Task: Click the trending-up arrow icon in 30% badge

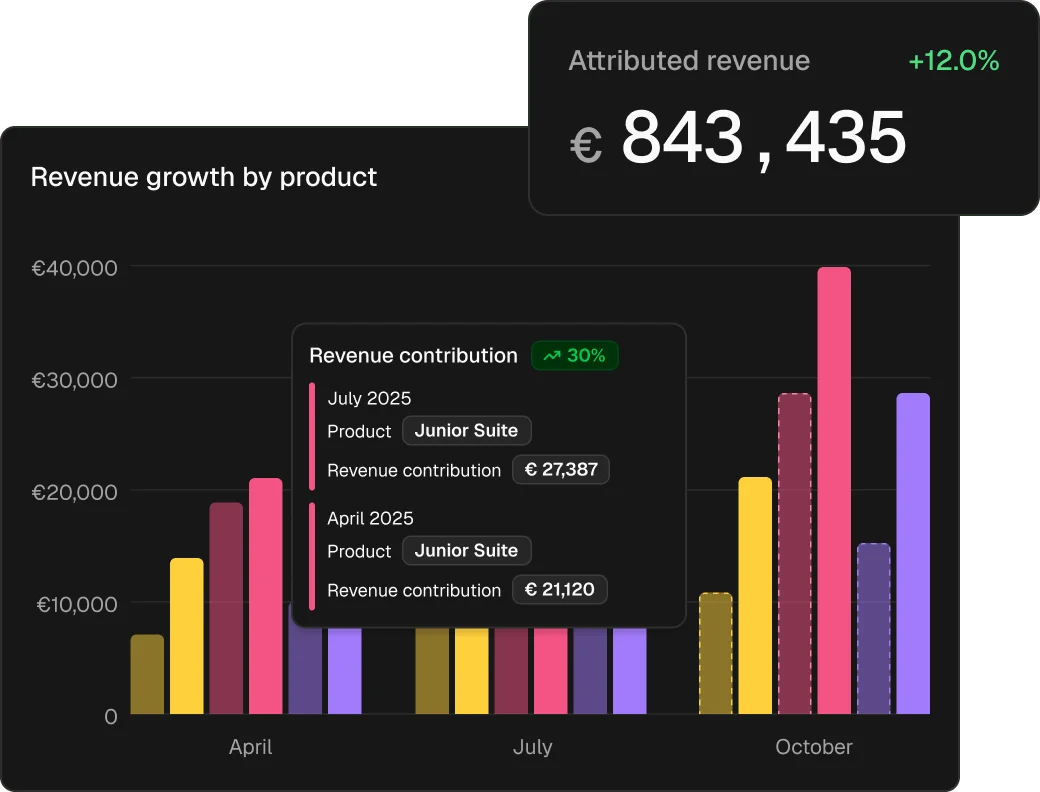Action: [x=552, y=356]
